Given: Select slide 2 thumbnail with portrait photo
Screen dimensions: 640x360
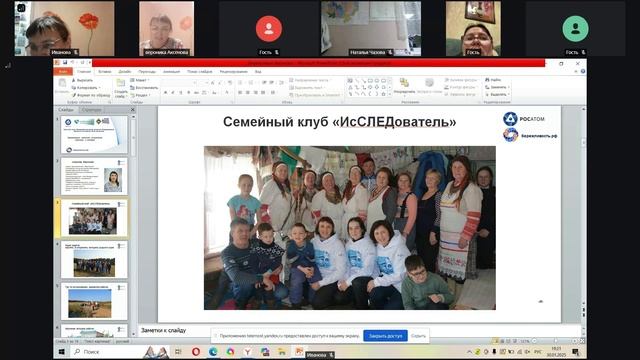Looking at the screenshot, I should (x=94, y=176).
